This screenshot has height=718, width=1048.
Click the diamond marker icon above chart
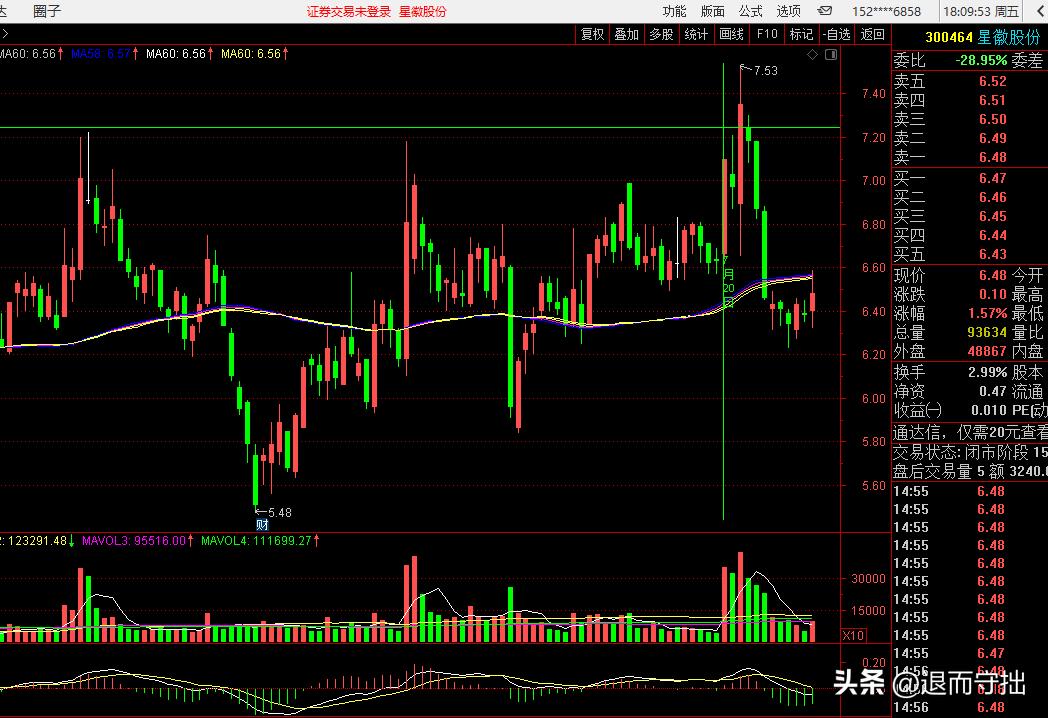(812, 55)
